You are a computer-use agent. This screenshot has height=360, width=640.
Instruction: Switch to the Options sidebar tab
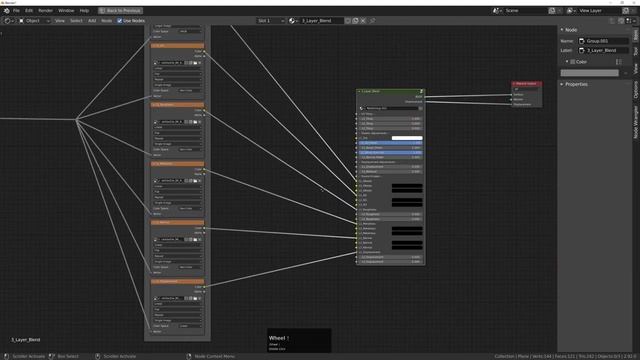636,90
